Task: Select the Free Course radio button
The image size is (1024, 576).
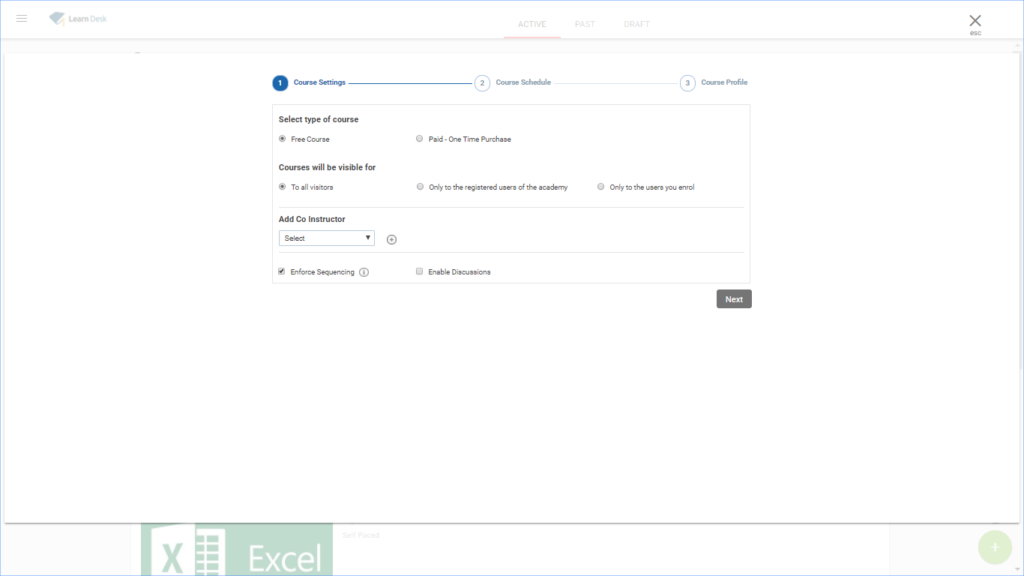Action: point(283,139)
